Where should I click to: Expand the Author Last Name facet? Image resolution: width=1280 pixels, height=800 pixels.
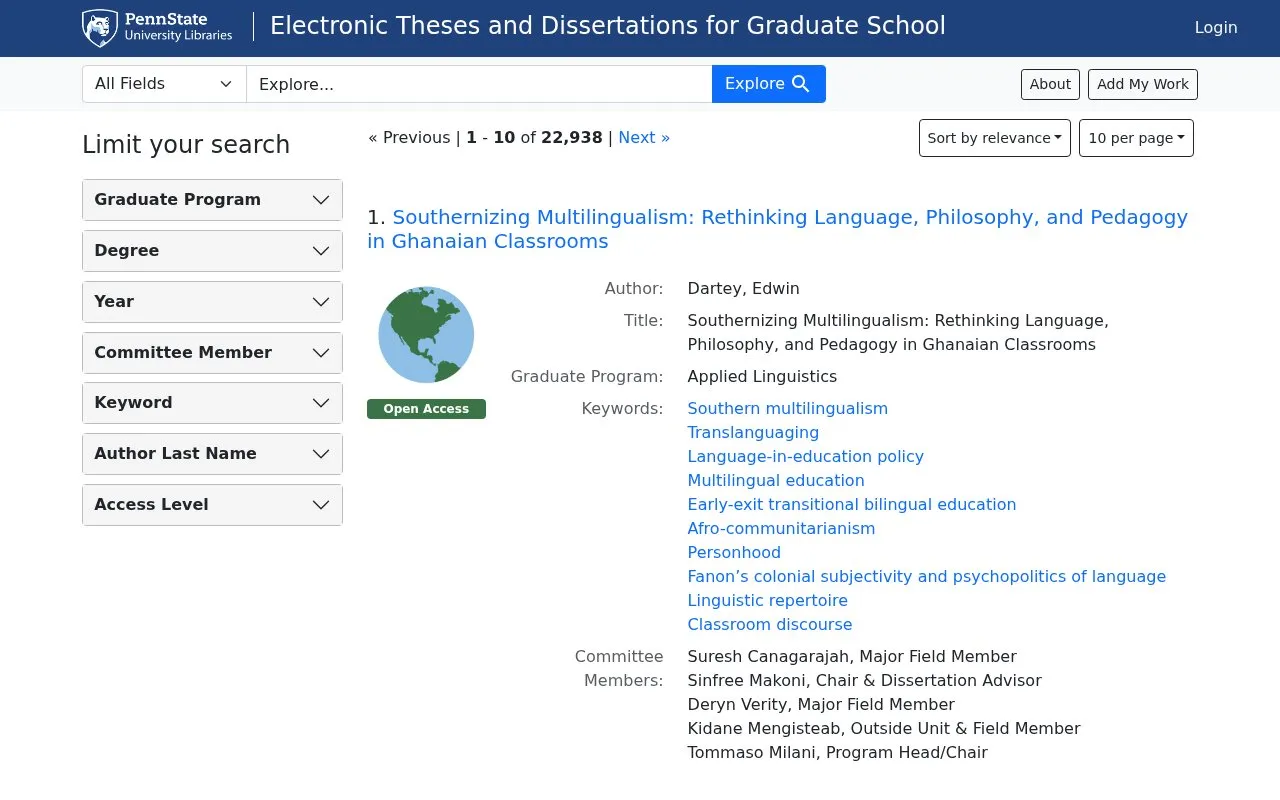coord(212,454)
